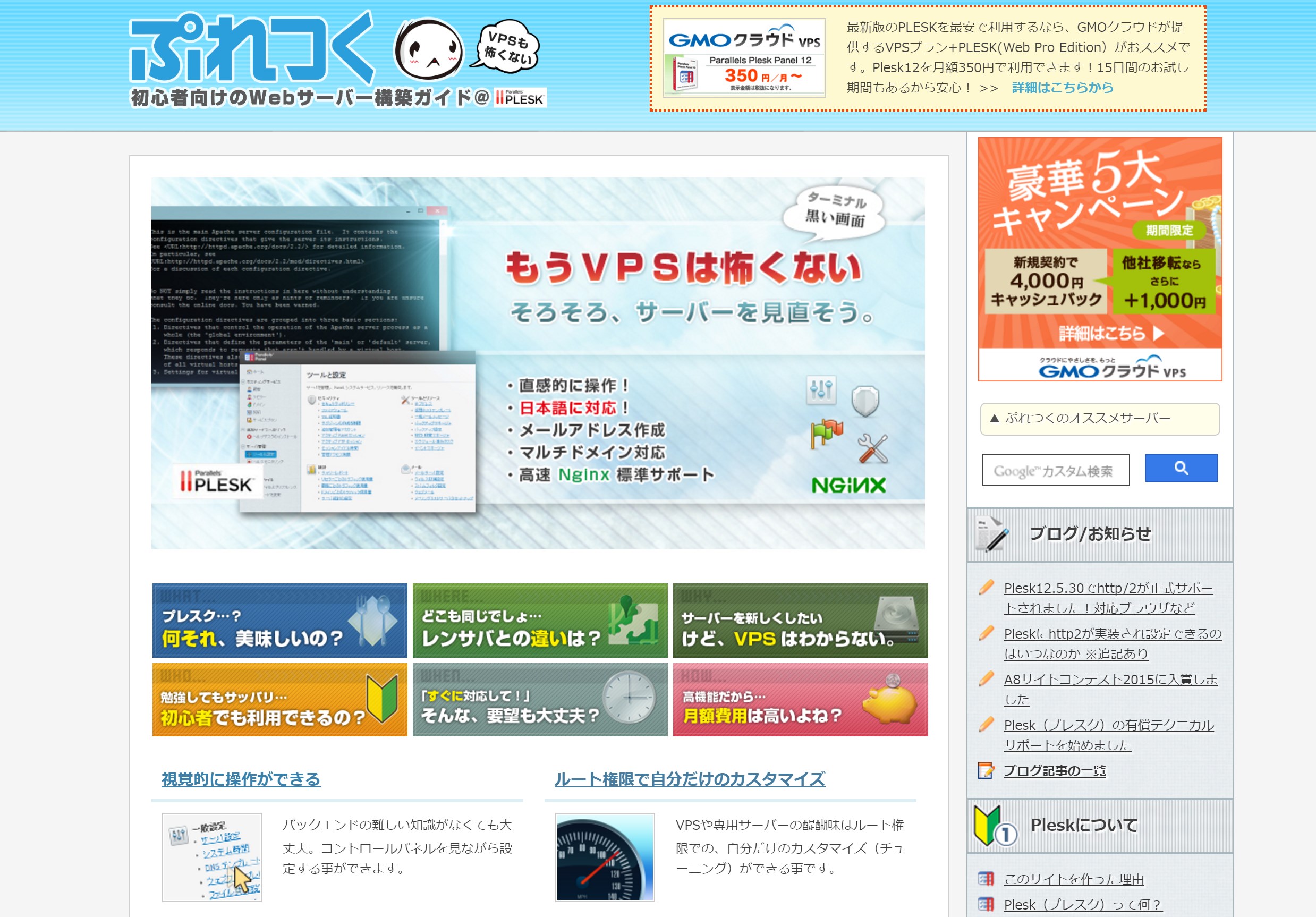This screenshot has height=917, width=1316.
Task: Open the main もうVPSは怖くない hero banner
Action: pos(538,363)
